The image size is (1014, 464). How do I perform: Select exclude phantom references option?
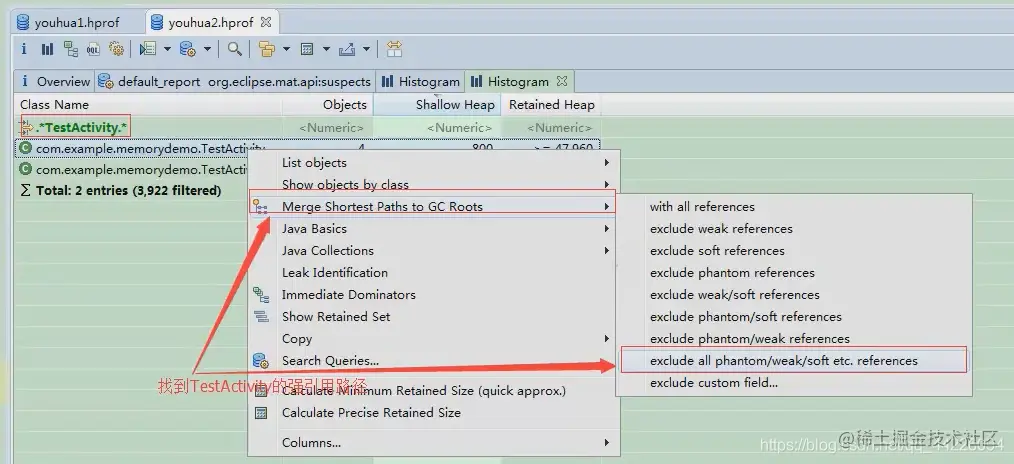[794, 273]
